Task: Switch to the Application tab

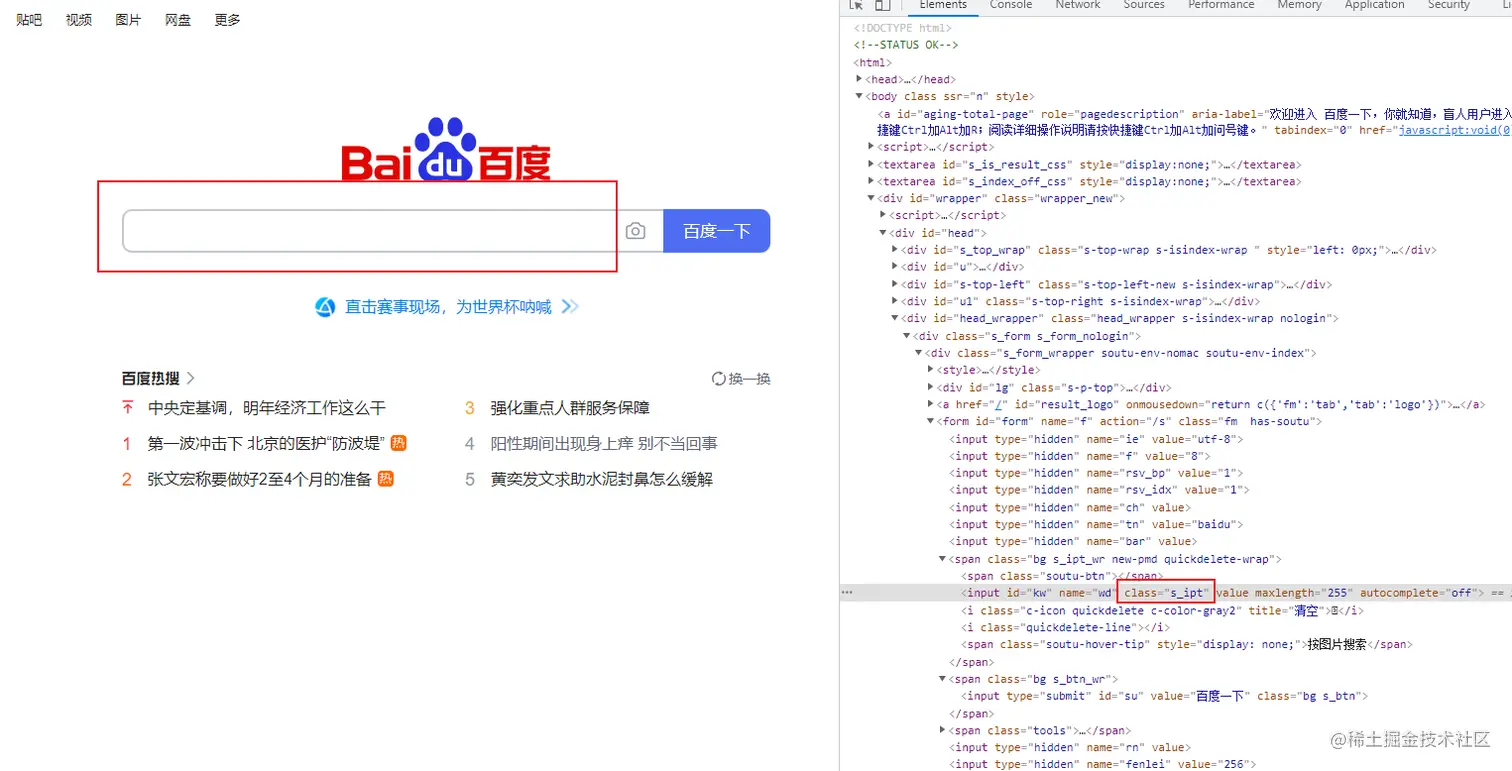Action: pyautogui.click(x=1374, y=5)
